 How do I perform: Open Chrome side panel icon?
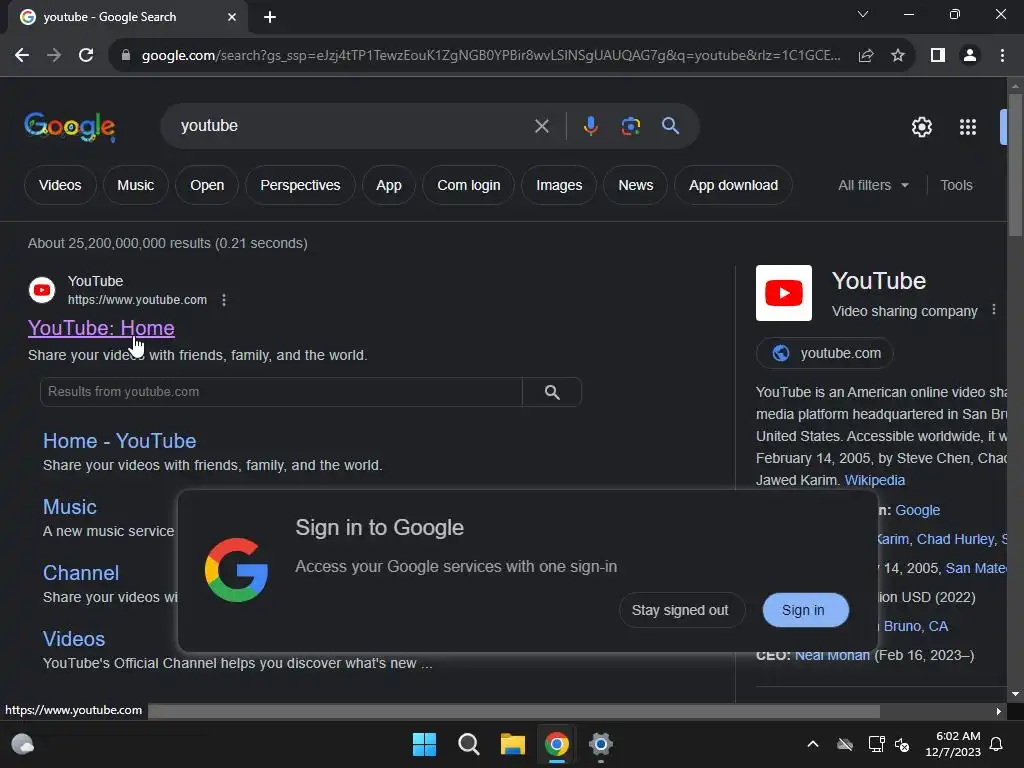[938, 56]
